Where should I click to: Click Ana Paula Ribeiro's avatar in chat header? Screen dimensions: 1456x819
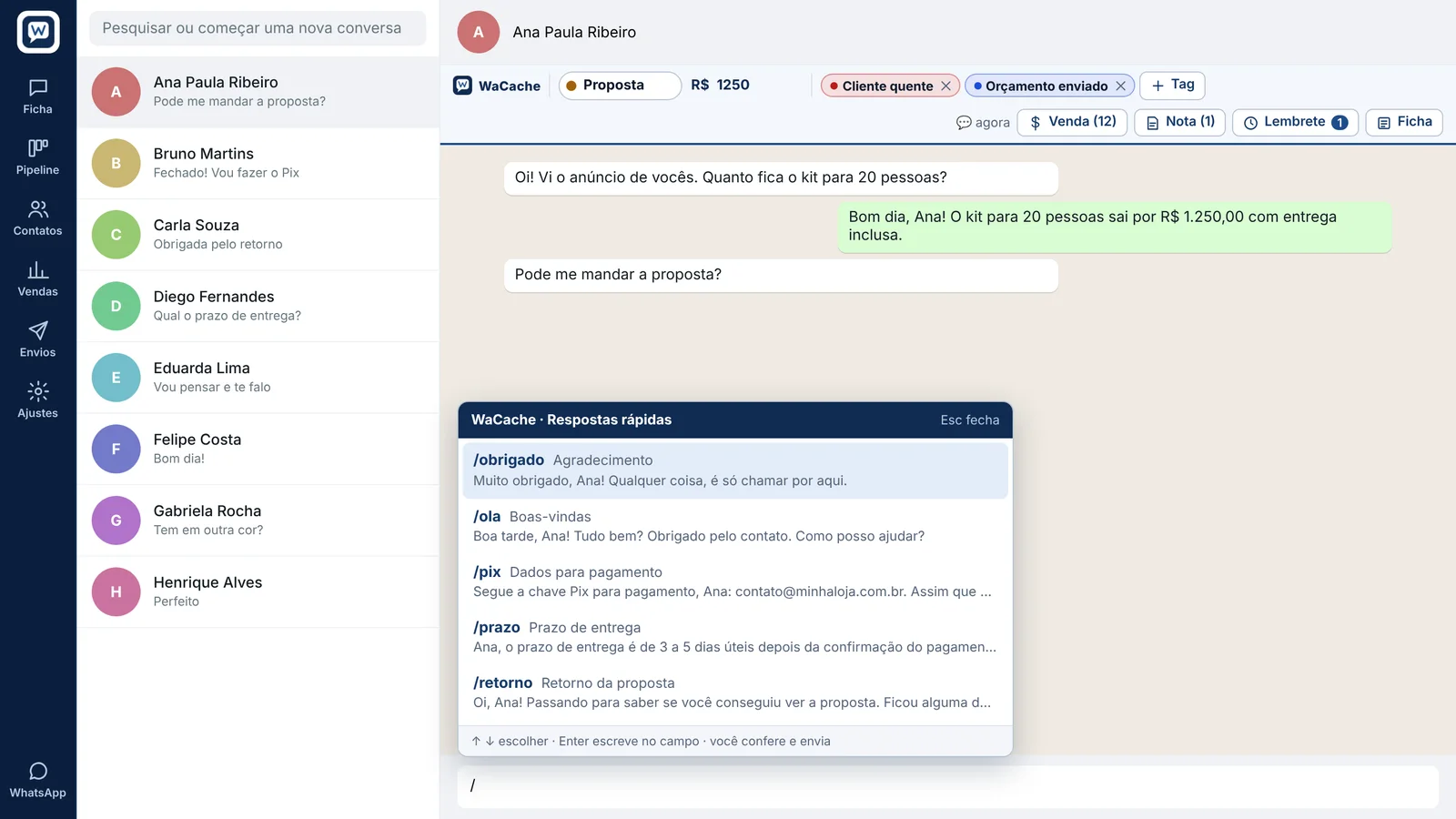[479, 32]
